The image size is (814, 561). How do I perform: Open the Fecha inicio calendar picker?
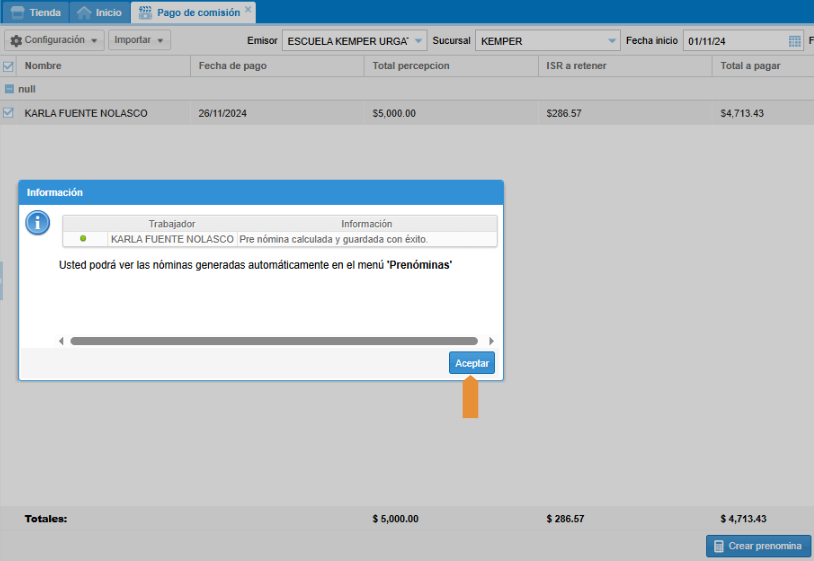click(795, 41)
